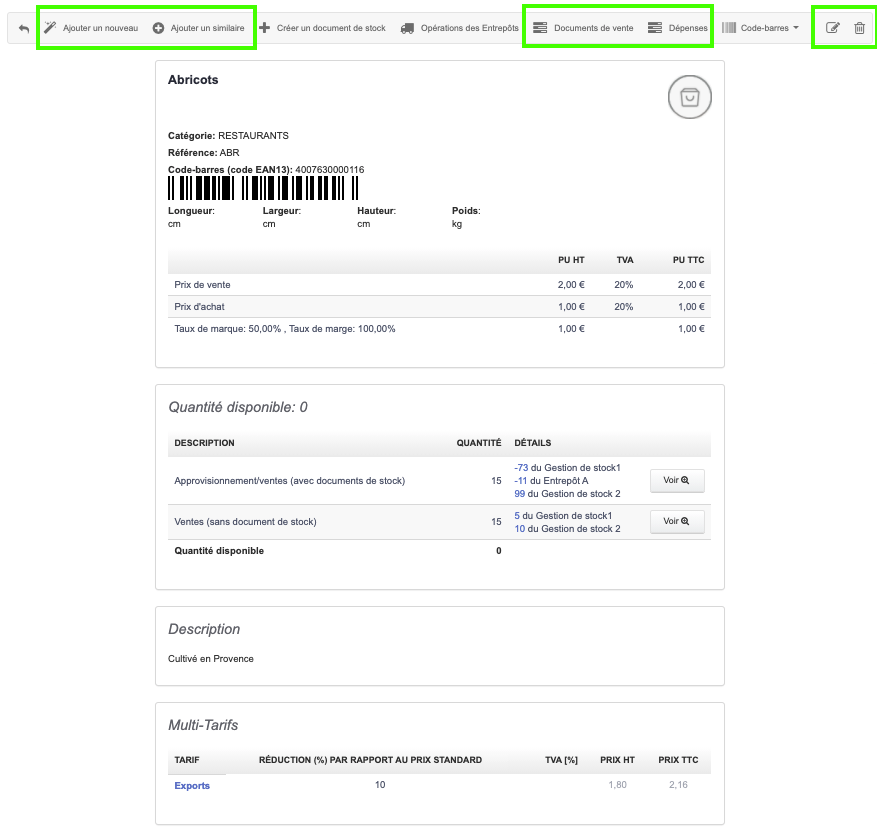Click the Voir button for Ventes sans document

coord(676,521)
